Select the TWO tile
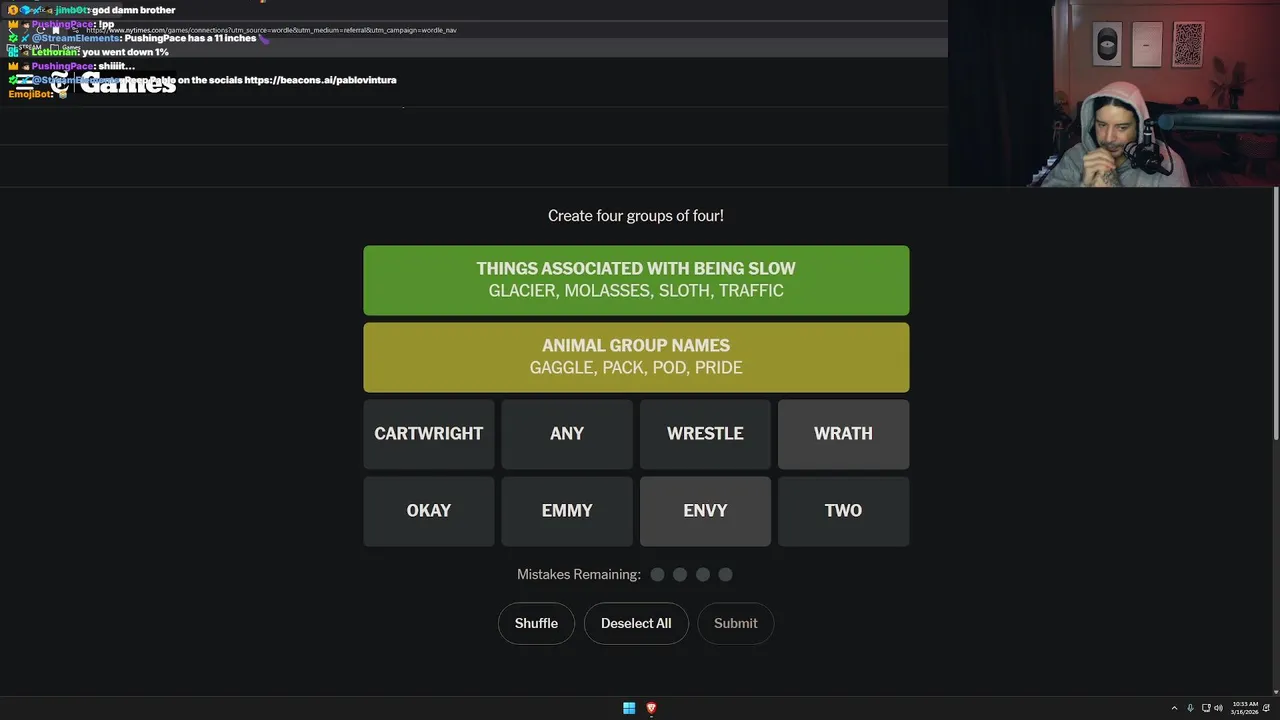The image size is (1280, 720). point(843,511)
